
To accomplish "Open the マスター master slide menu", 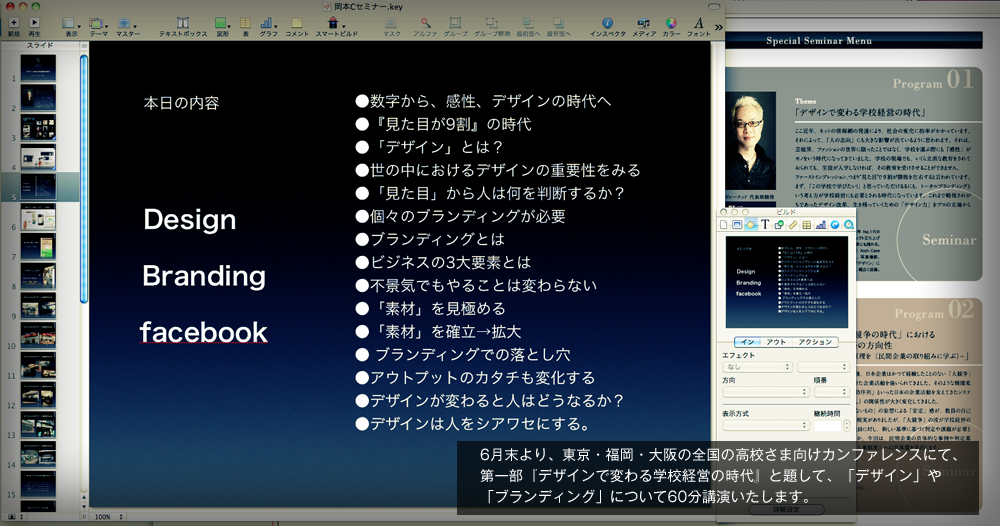I will pyautogui.click(x=127, y=26).
